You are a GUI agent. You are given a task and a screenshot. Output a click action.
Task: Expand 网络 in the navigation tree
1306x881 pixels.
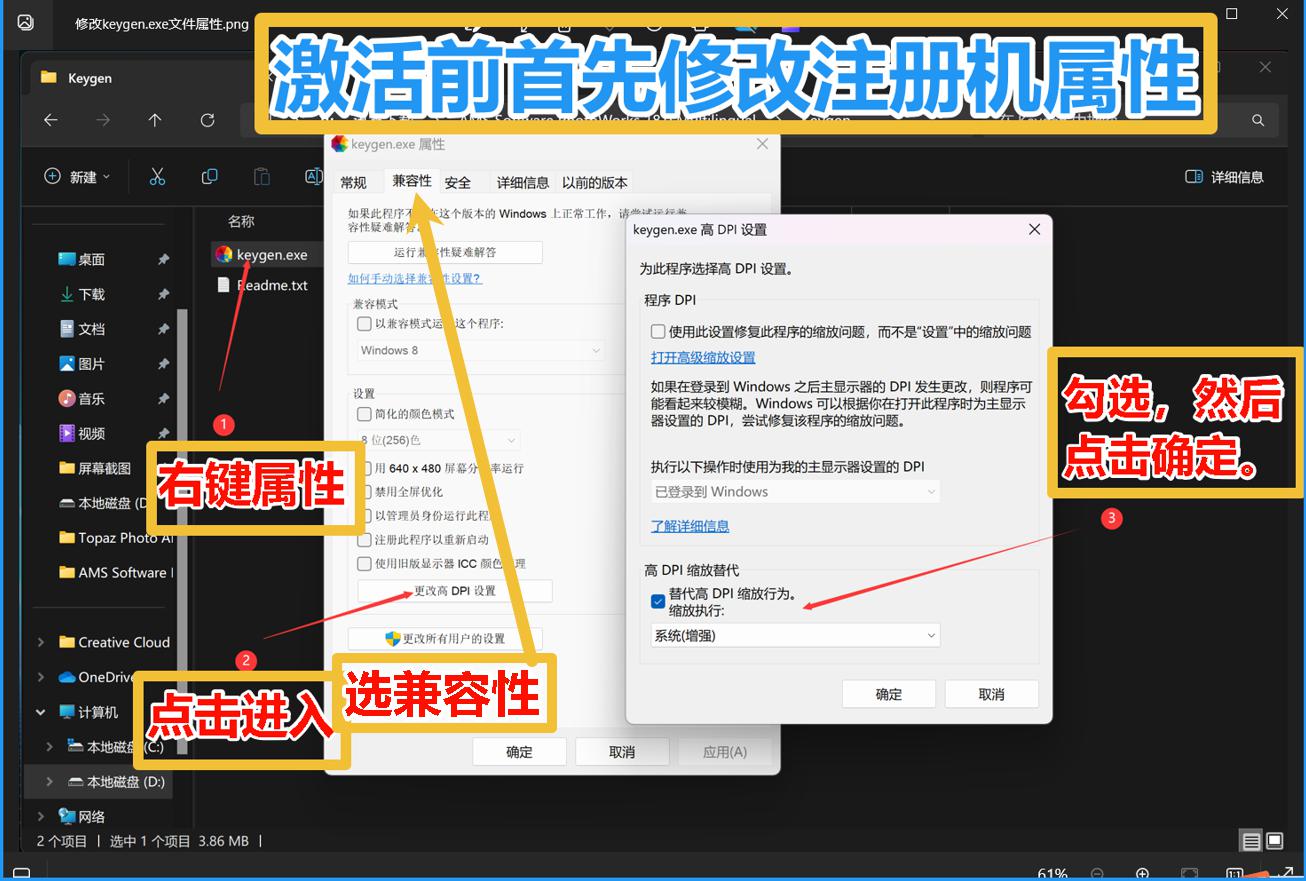point(41,817)
